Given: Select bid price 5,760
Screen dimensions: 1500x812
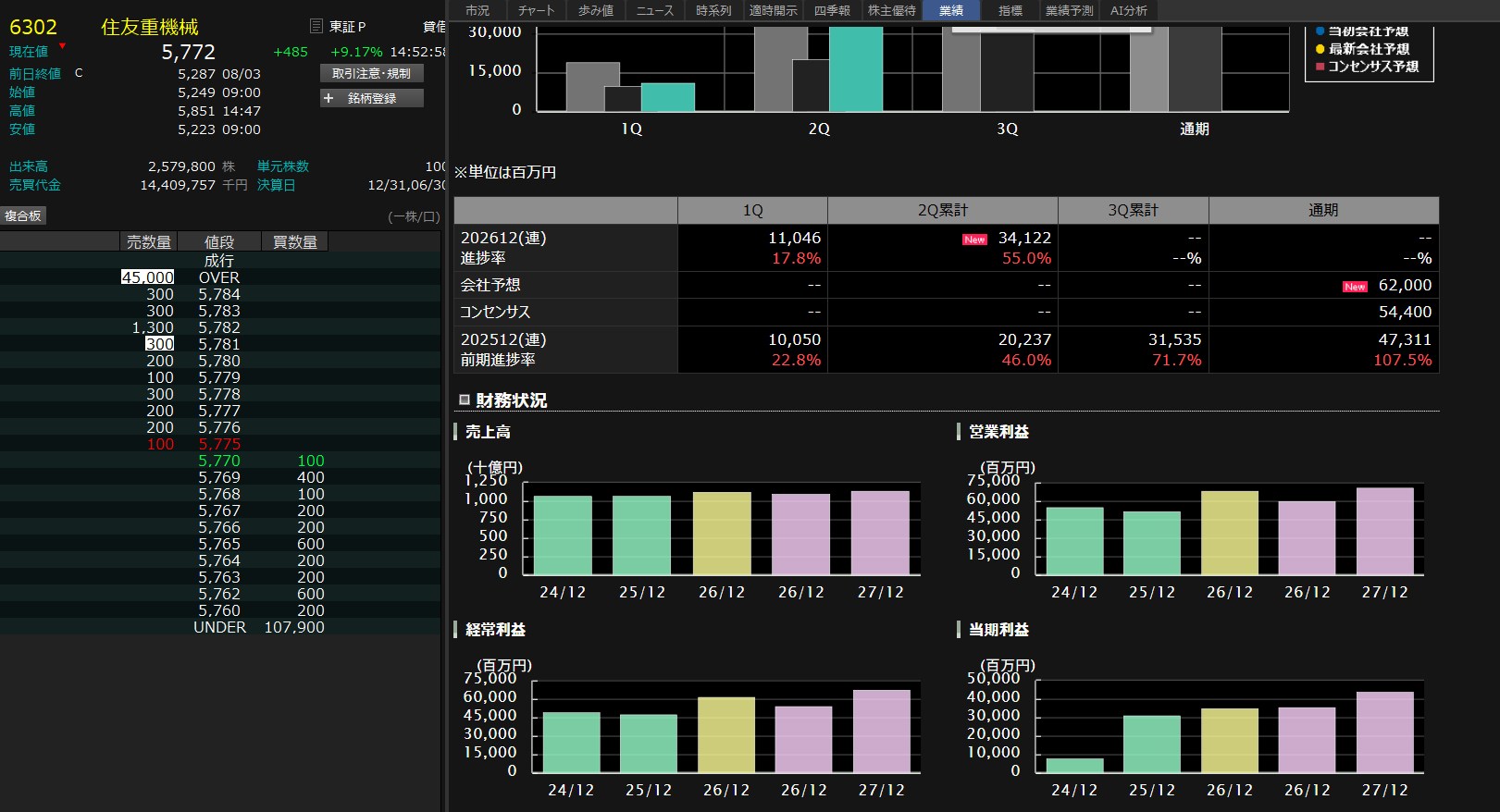Looking at the screenshot, I should tap(219, 610).
